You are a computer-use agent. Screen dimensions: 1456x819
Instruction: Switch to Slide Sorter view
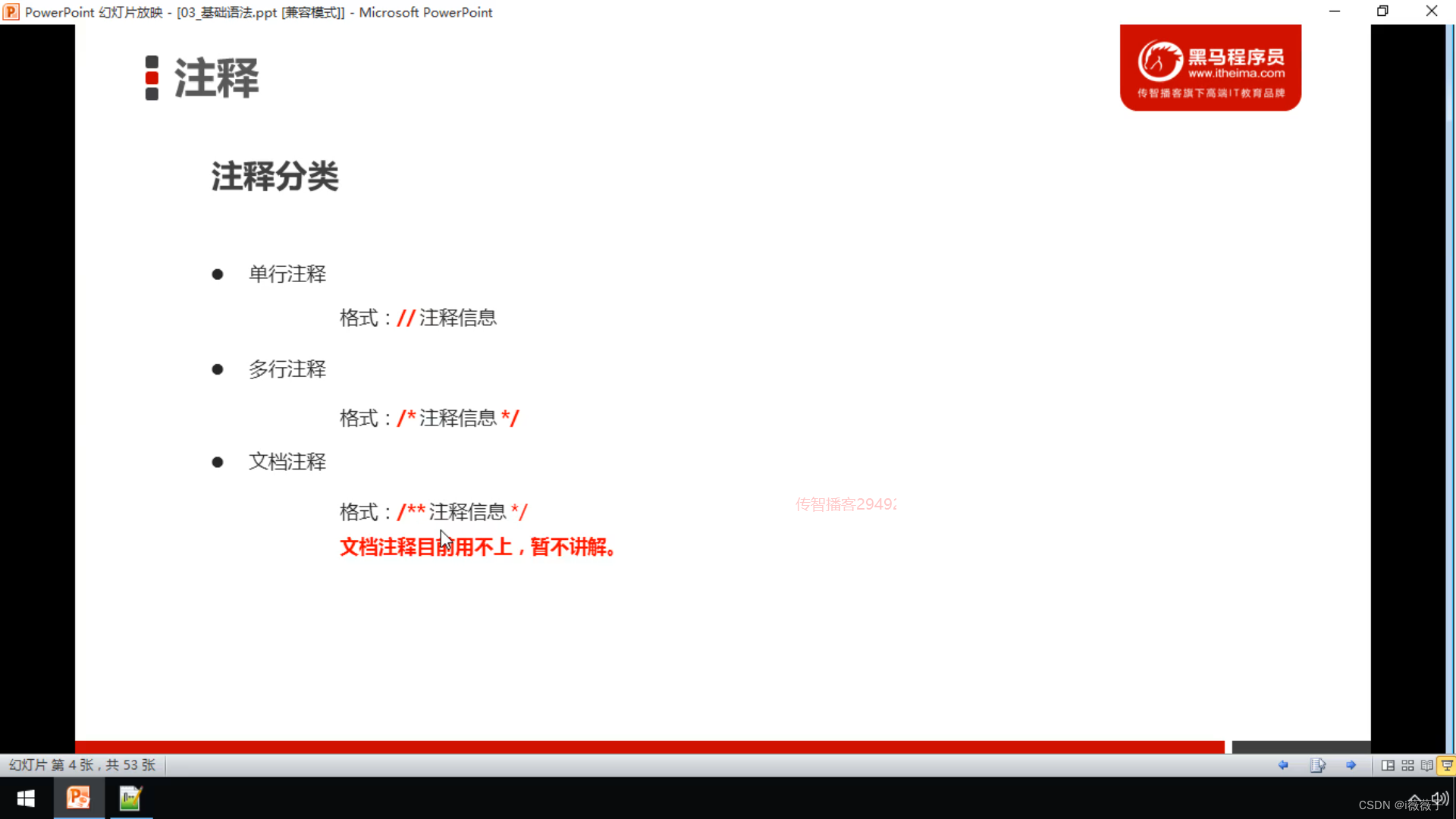(1407, 765)
